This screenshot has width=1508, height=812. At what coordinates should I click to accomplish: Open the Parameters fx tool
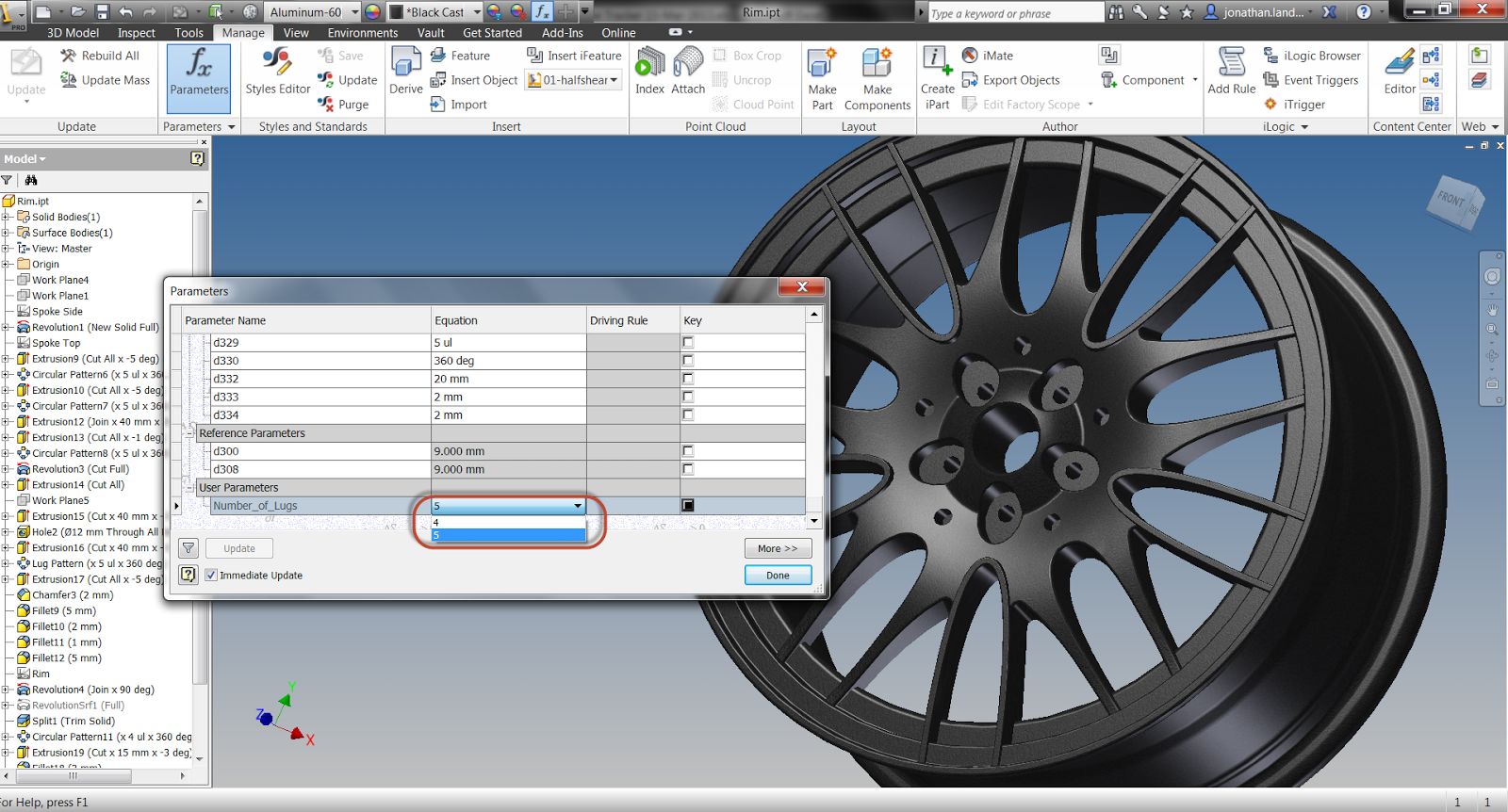199,77
